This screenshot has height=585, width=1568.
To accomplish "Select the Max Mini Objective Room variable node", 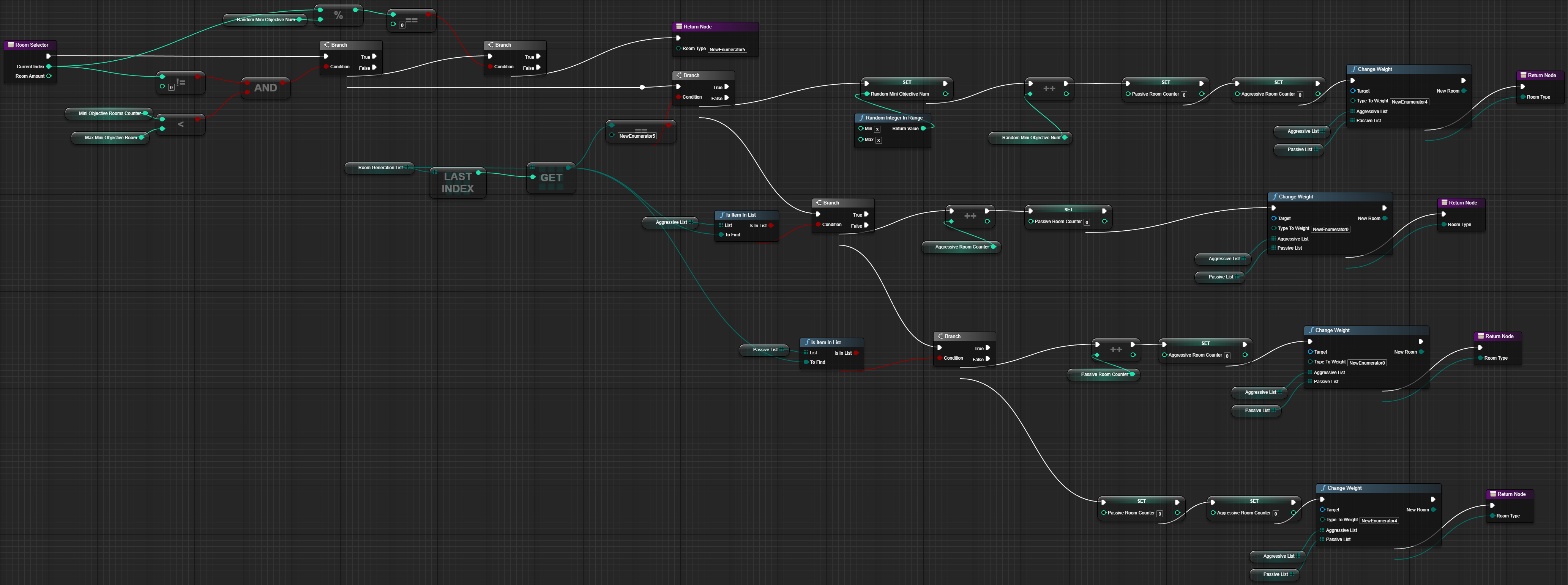I will 110,138.
